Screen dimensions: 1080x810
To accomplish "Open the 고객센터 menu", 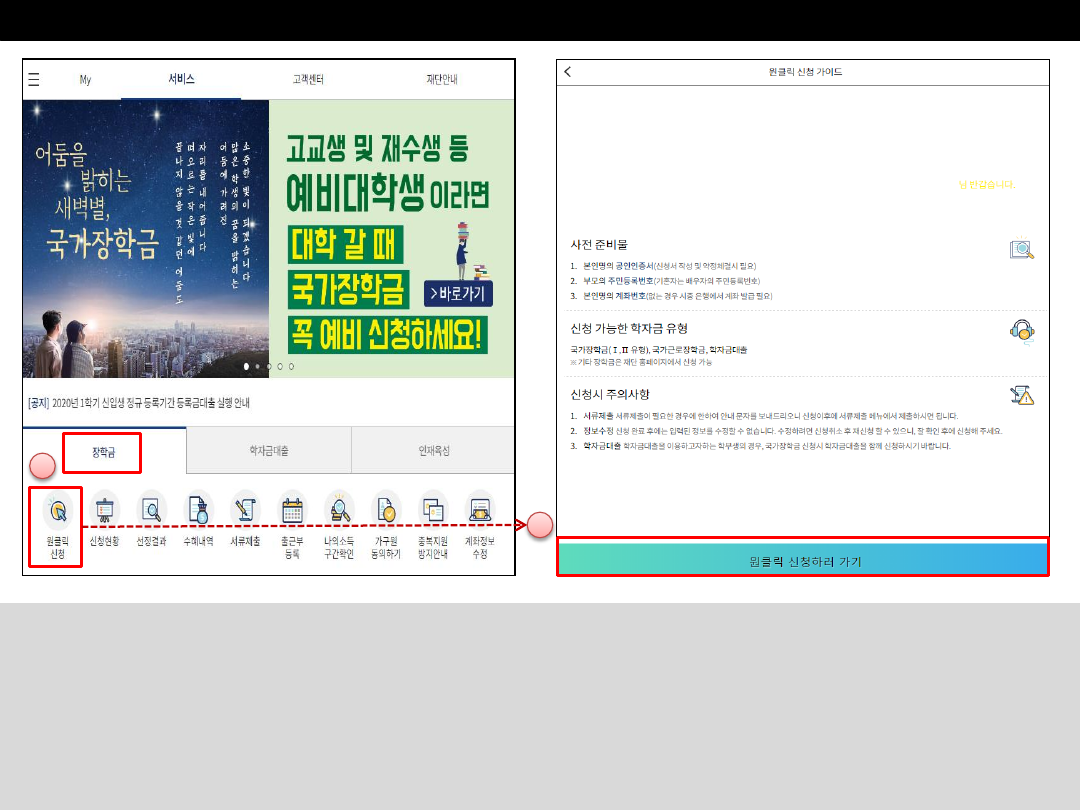I will click(307, 80).
